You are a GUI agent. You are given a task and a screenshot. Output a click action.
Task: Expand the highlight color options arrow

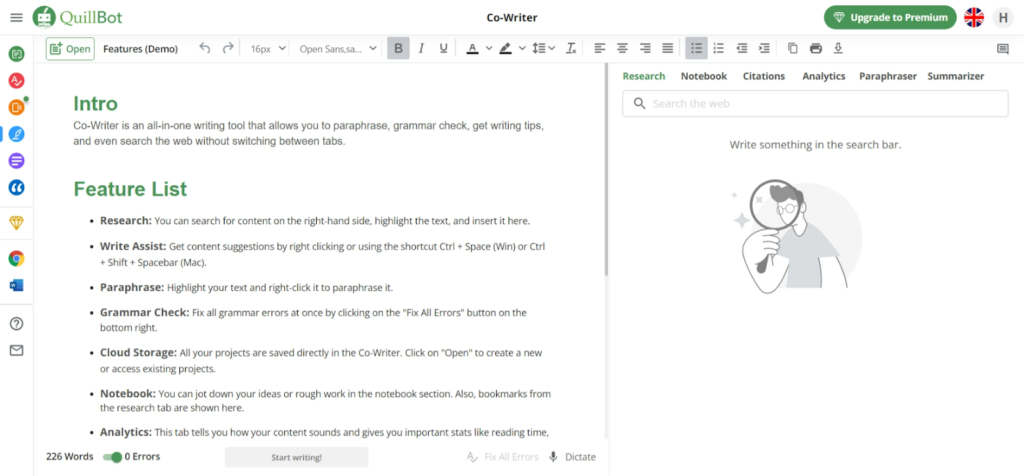tap(522, 48)
